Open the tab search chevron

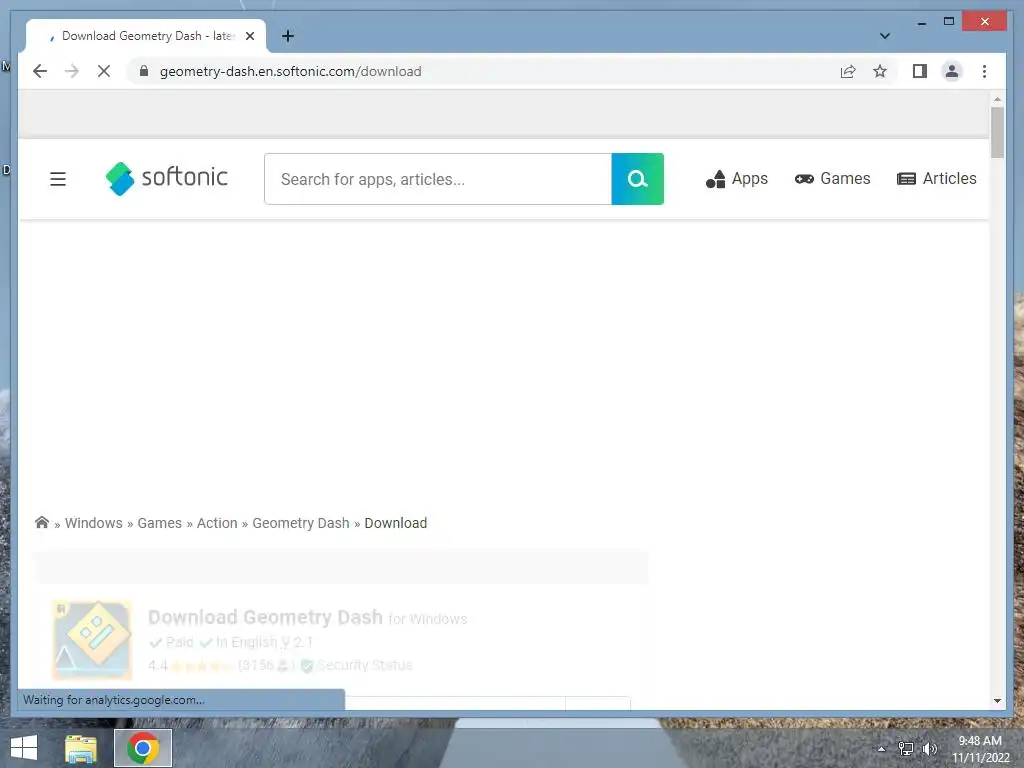(884, 36)
